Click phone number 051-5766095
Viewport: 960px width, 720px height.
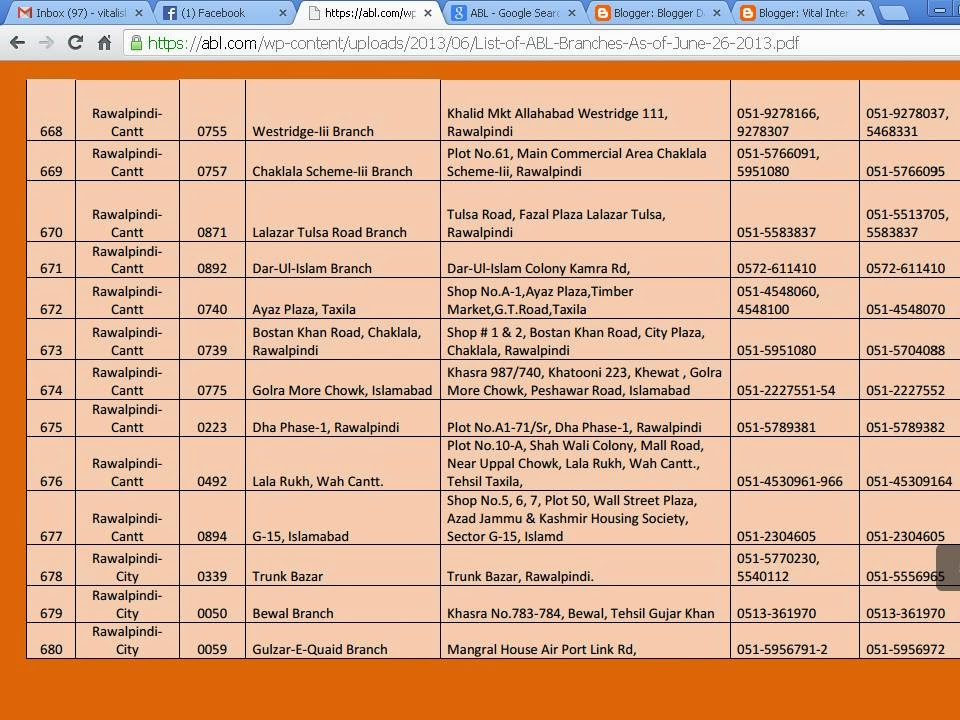[905, 171]
